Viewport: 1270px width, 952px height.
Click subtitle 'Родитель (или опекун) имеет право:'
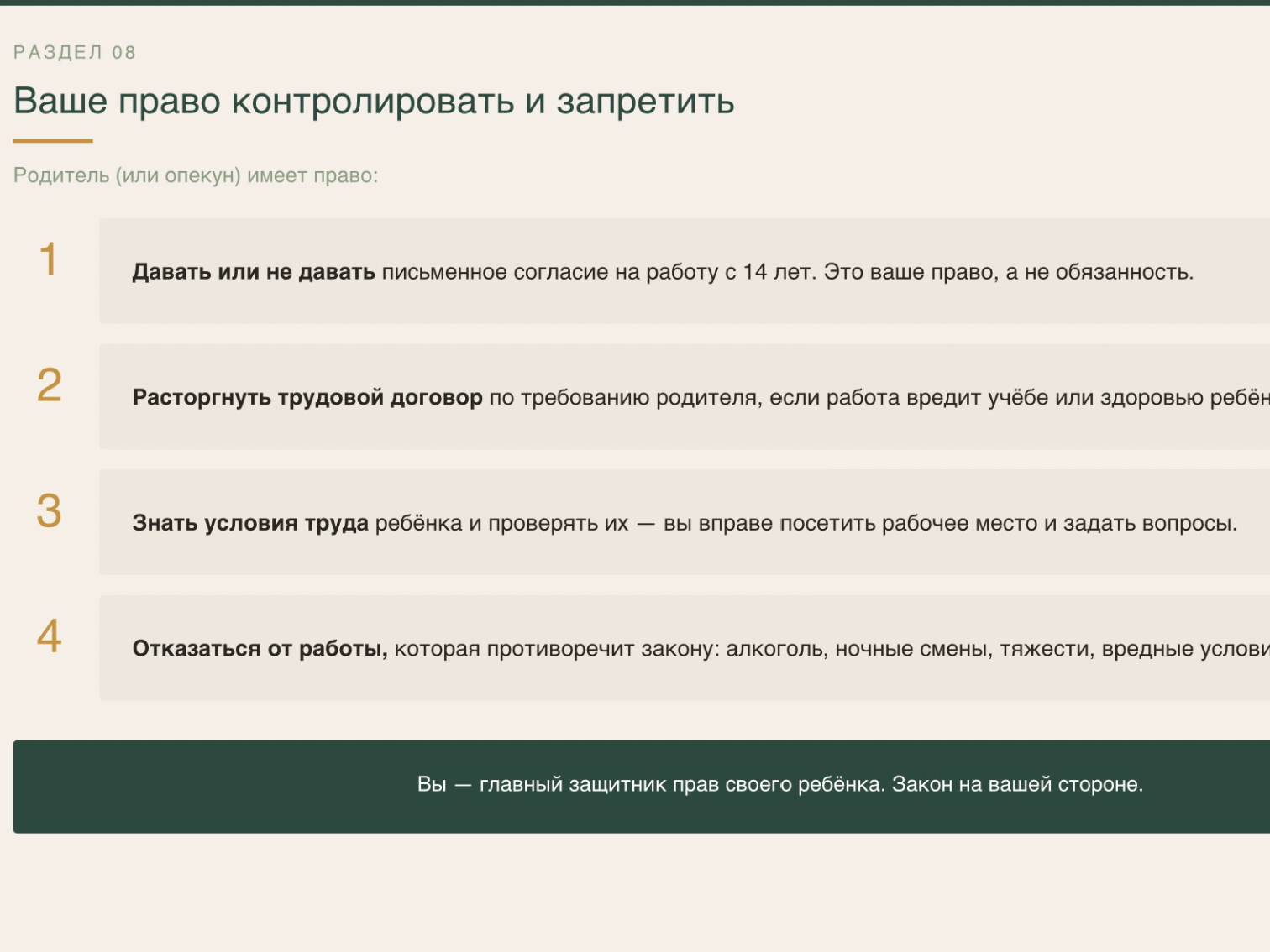(x=196, y=175)
